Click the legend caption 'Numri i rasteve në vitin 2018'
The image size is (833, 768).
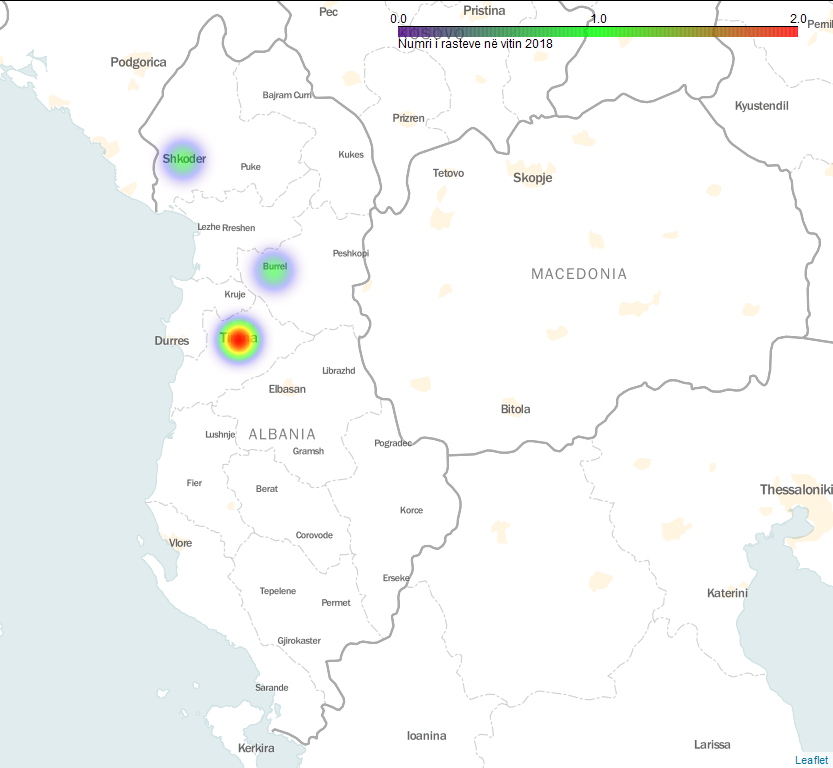(x=475, y=44)
